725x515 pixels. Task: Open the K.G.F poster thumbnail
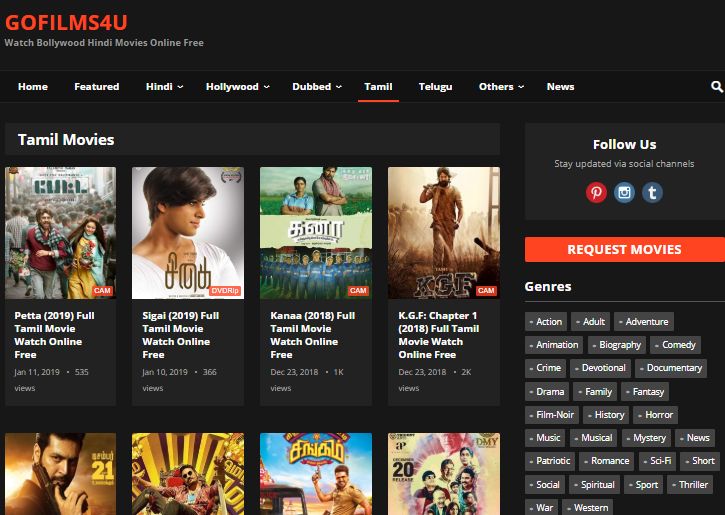pos(444,233)
